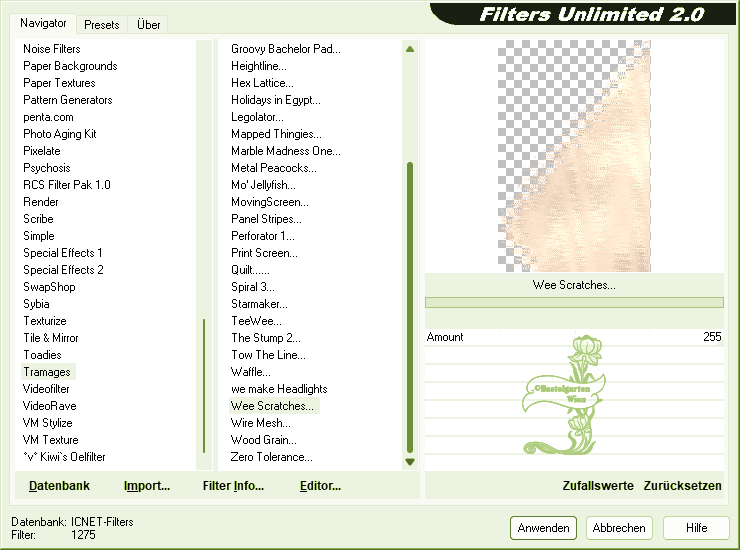740x550 pixels.
Task: Select VideoRave category
Action: (x=50, y=406)
